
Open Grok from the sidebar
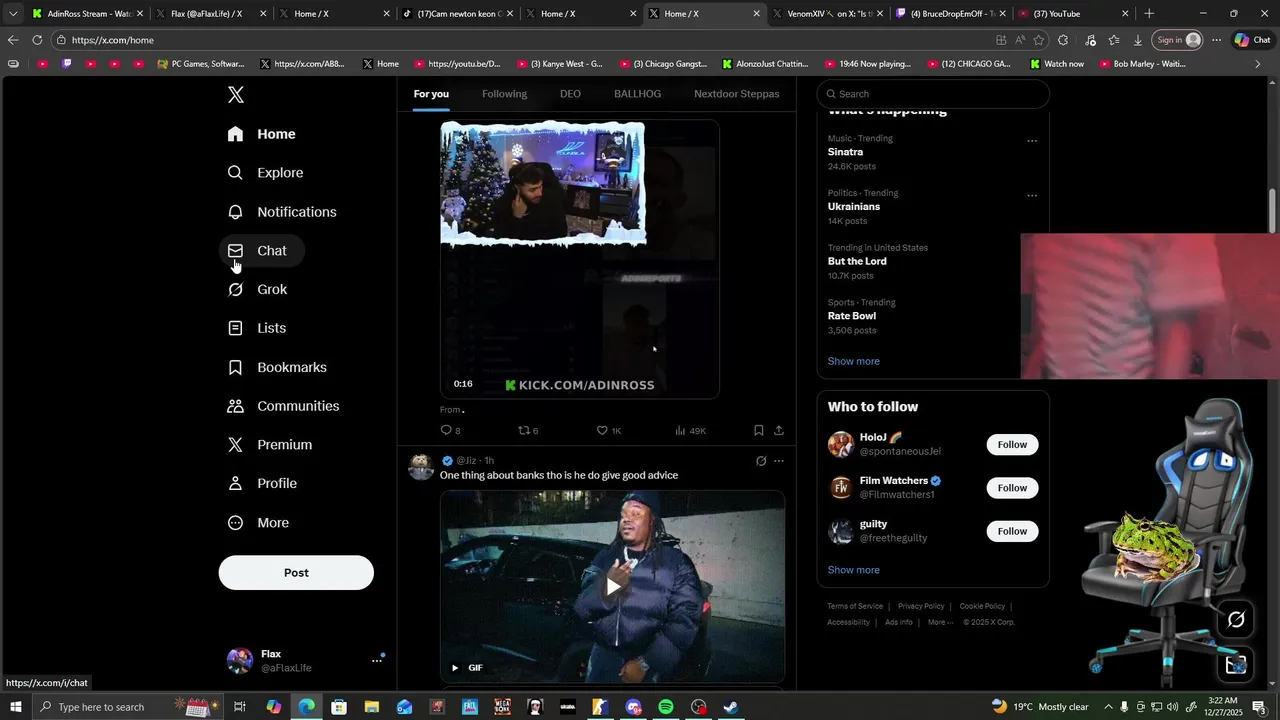point(258,290)
